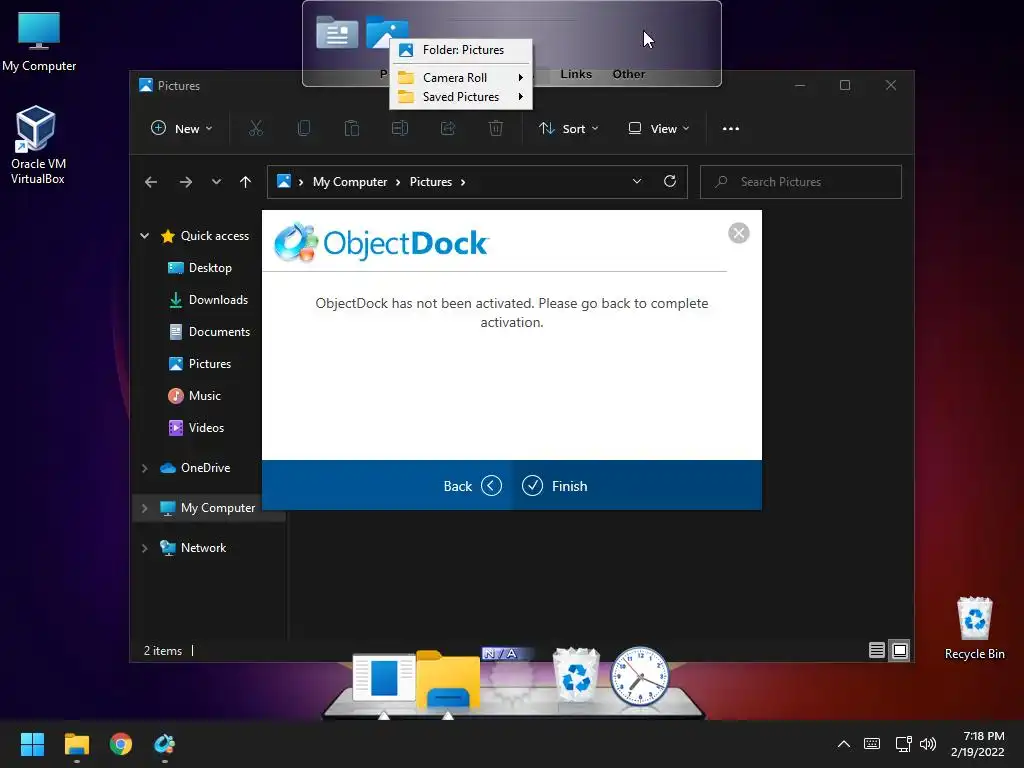Screen dimensions: 1024x768
Task: Click the Cut scissors icon in the toolbar
Action: click(256, 129)
